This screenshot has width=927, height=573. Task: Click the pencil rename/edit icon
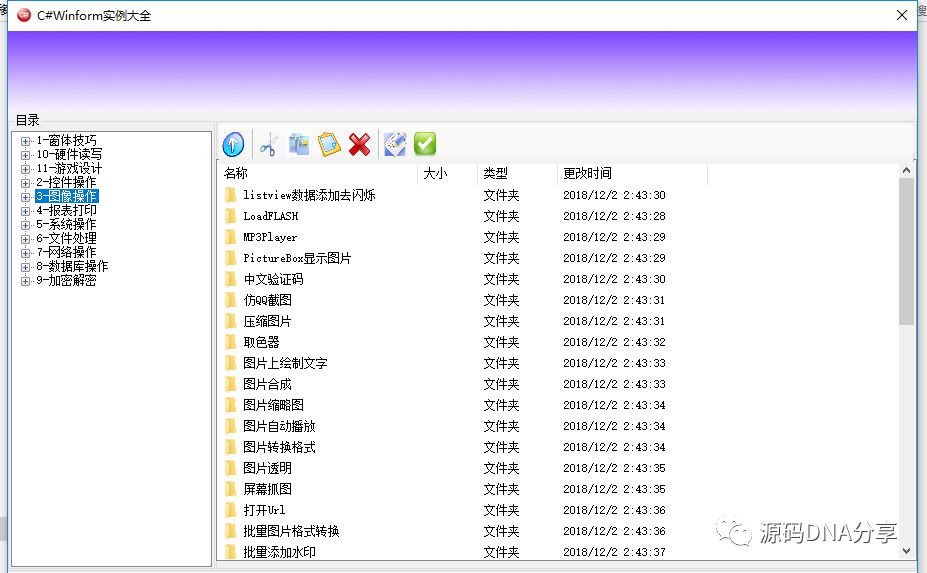pyautogui.click(x=395, y=144)
